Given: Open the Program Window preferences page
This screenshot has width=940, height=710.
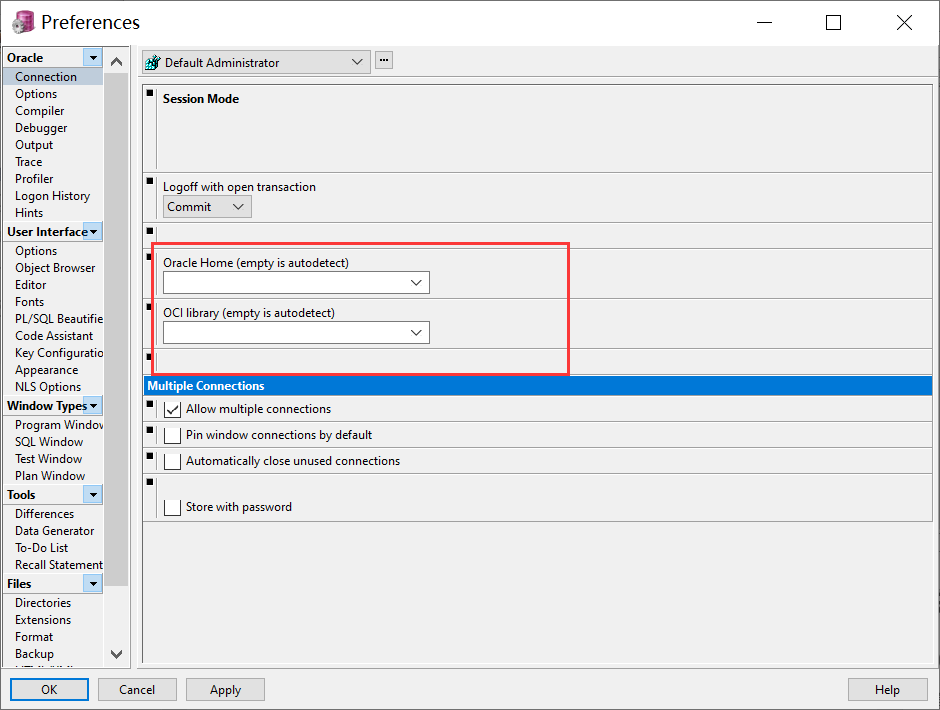Looking at the screenshot, I should point(59,425).
